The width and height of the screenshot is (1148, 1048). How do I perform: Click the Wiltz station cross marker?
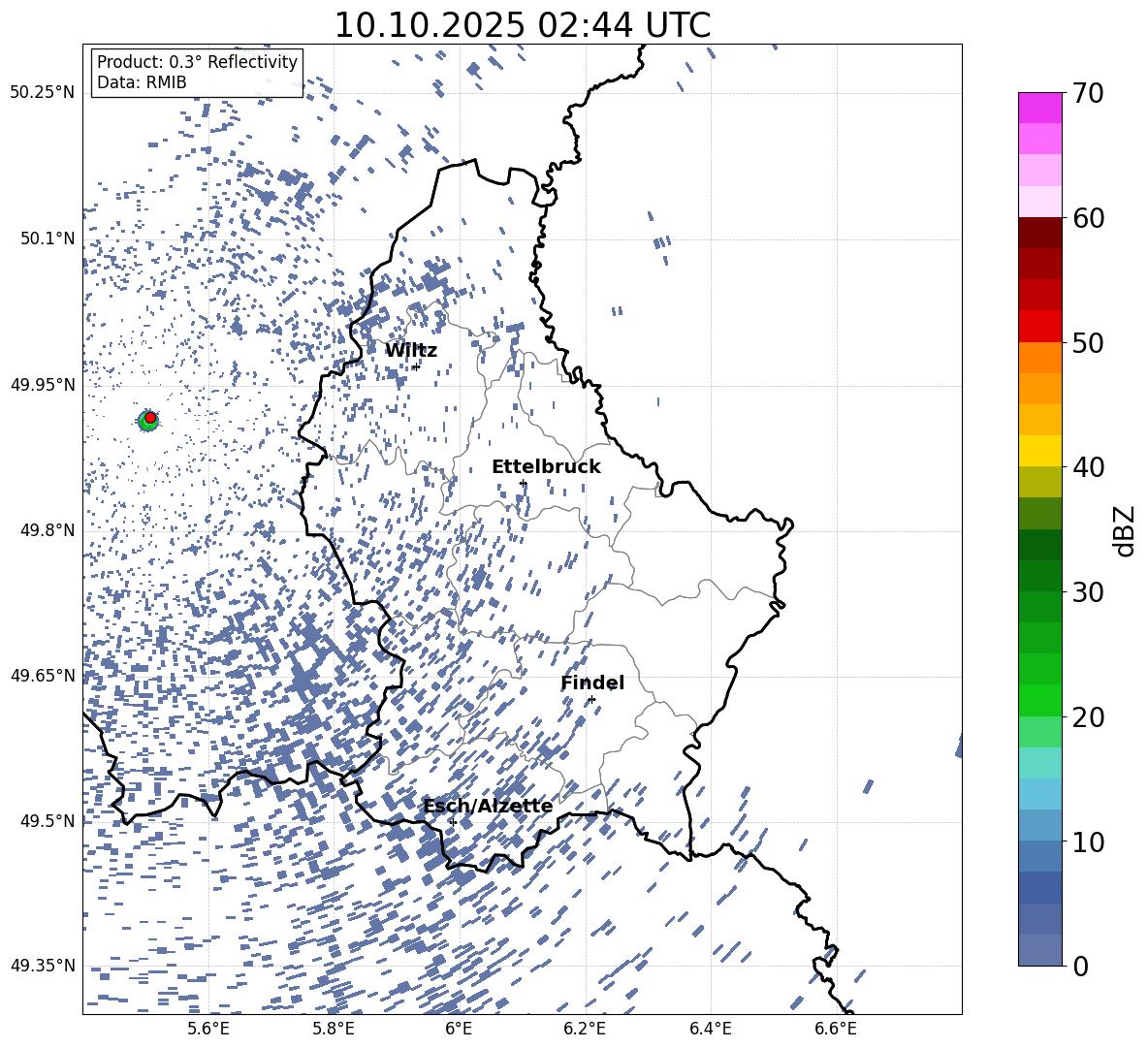[x=416, y=366]
